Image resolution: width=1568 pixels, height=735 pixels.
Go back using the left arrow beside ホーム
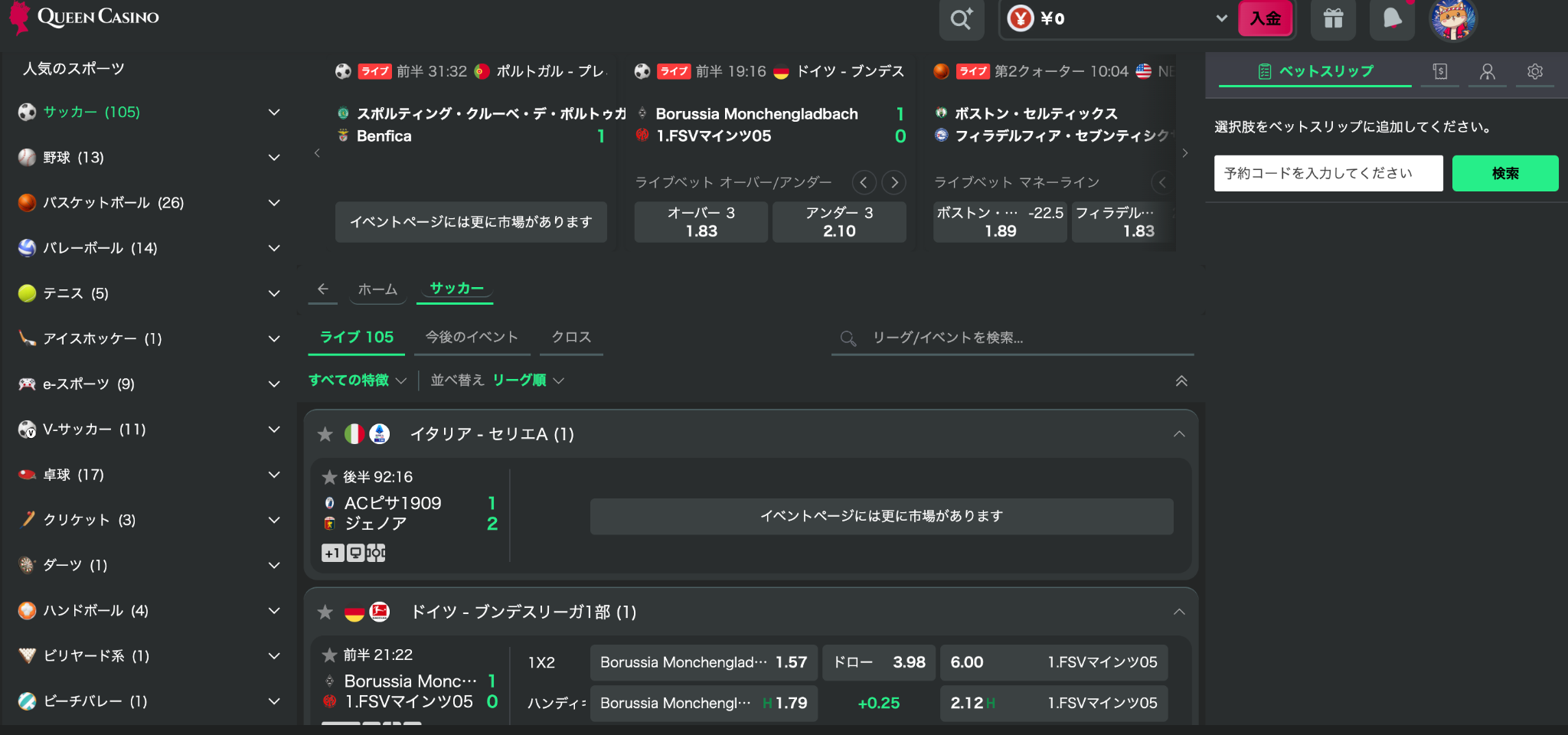pyautogui.click(x=322, y=289)
